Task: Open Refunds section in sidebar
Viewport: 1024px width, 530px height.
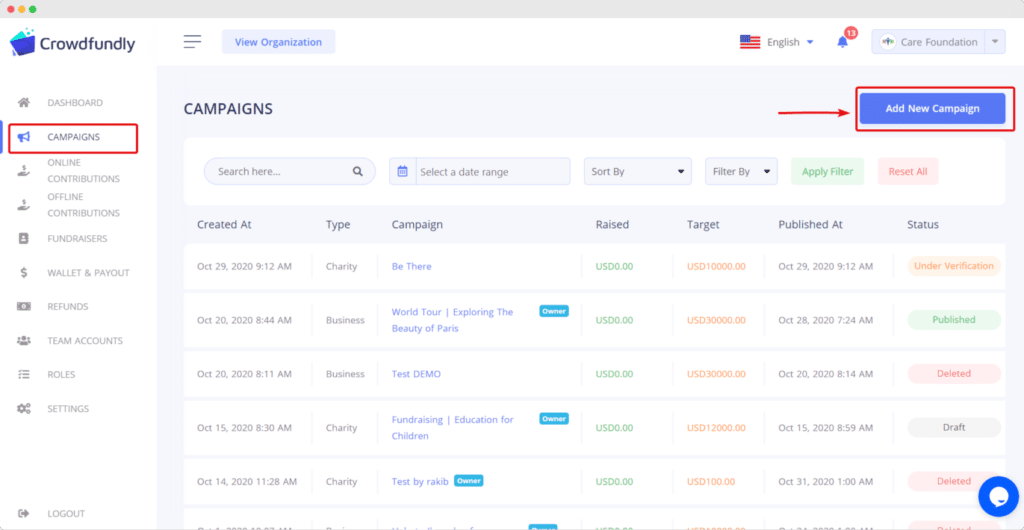Action: [67, 307]
